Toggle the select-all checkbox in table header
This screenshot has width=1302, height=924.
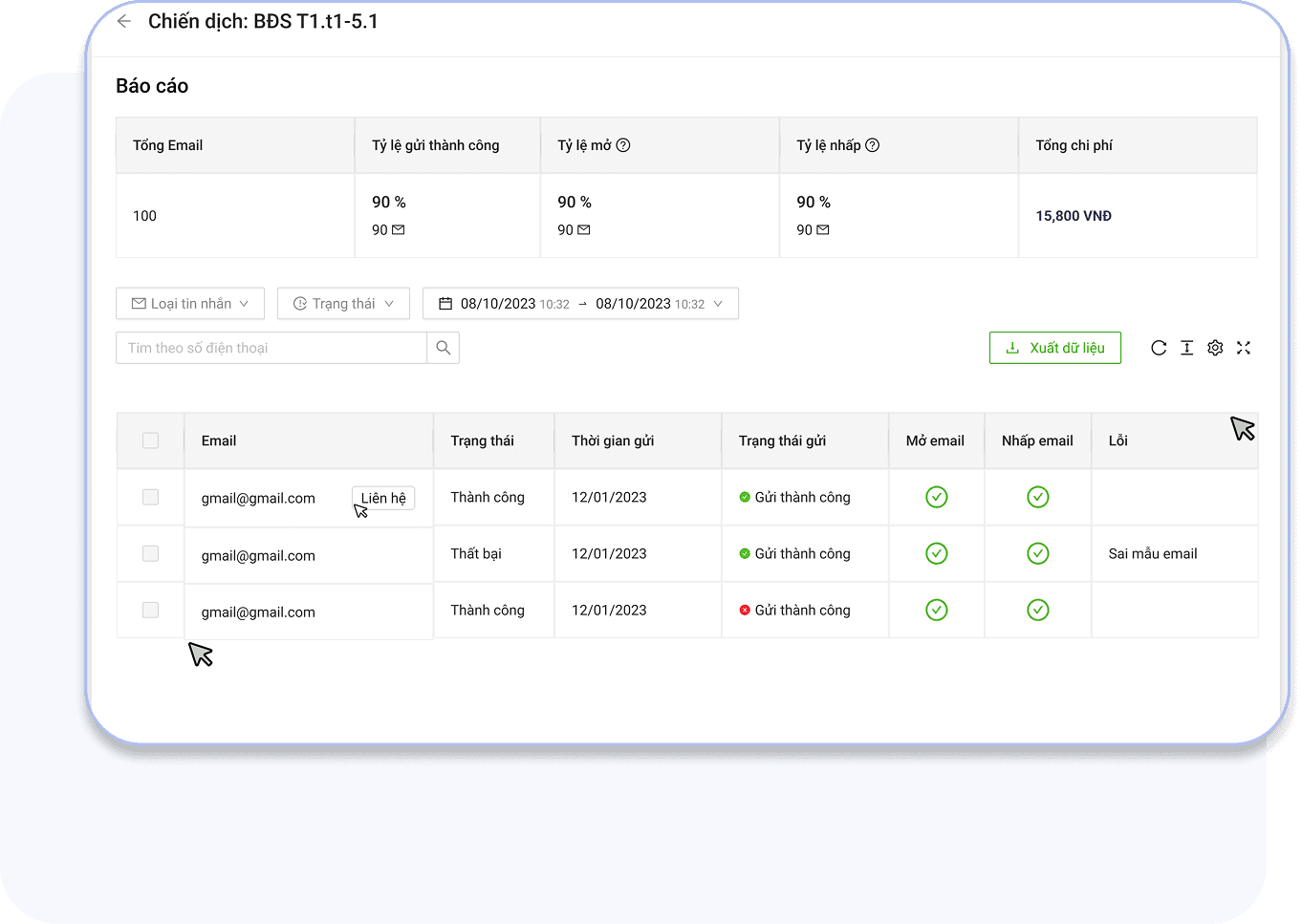[x=150, y=441]
